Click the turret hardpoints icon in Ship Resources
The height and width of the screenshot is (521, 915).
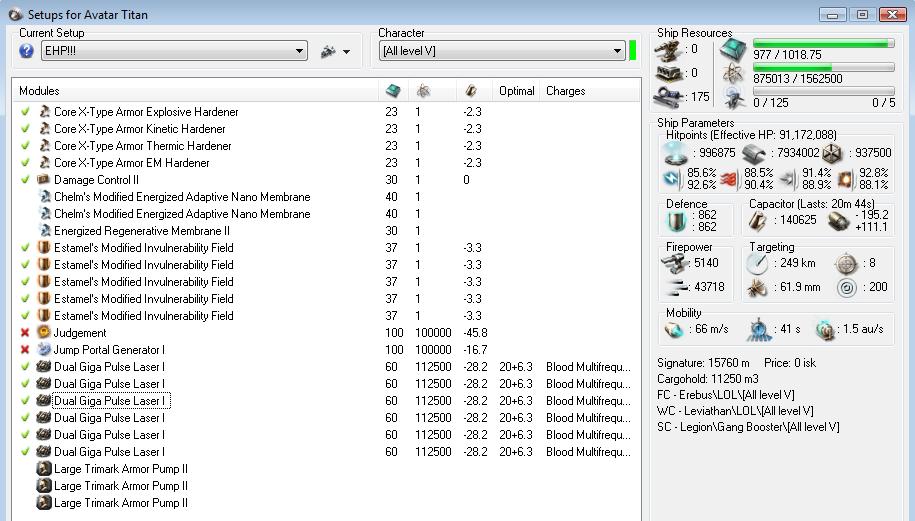pyautogui.click(x=668, y=50)
